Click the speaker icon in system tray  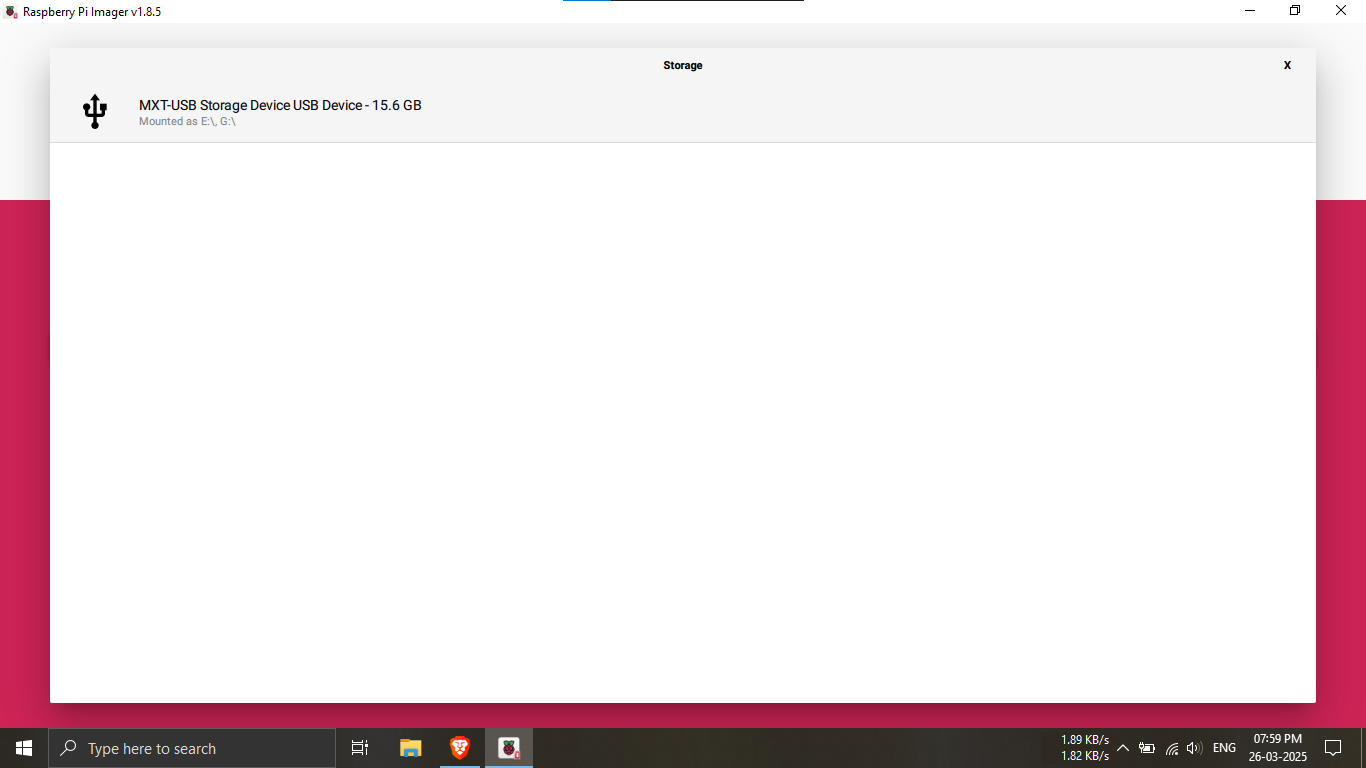[x=1194, y=747]
